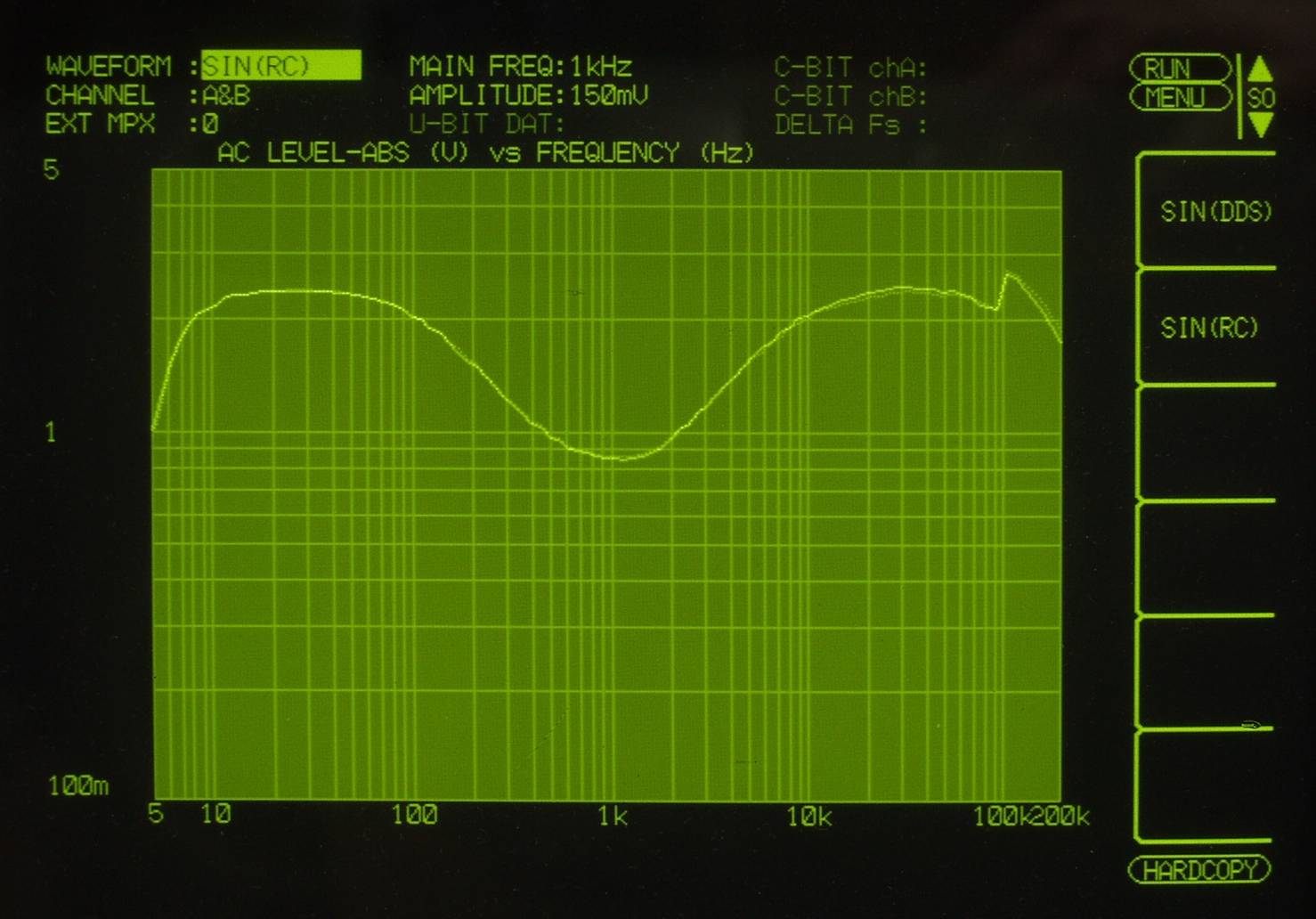Click the down arrow beside MENU
1316x919 pixels.
point(1260,125)
